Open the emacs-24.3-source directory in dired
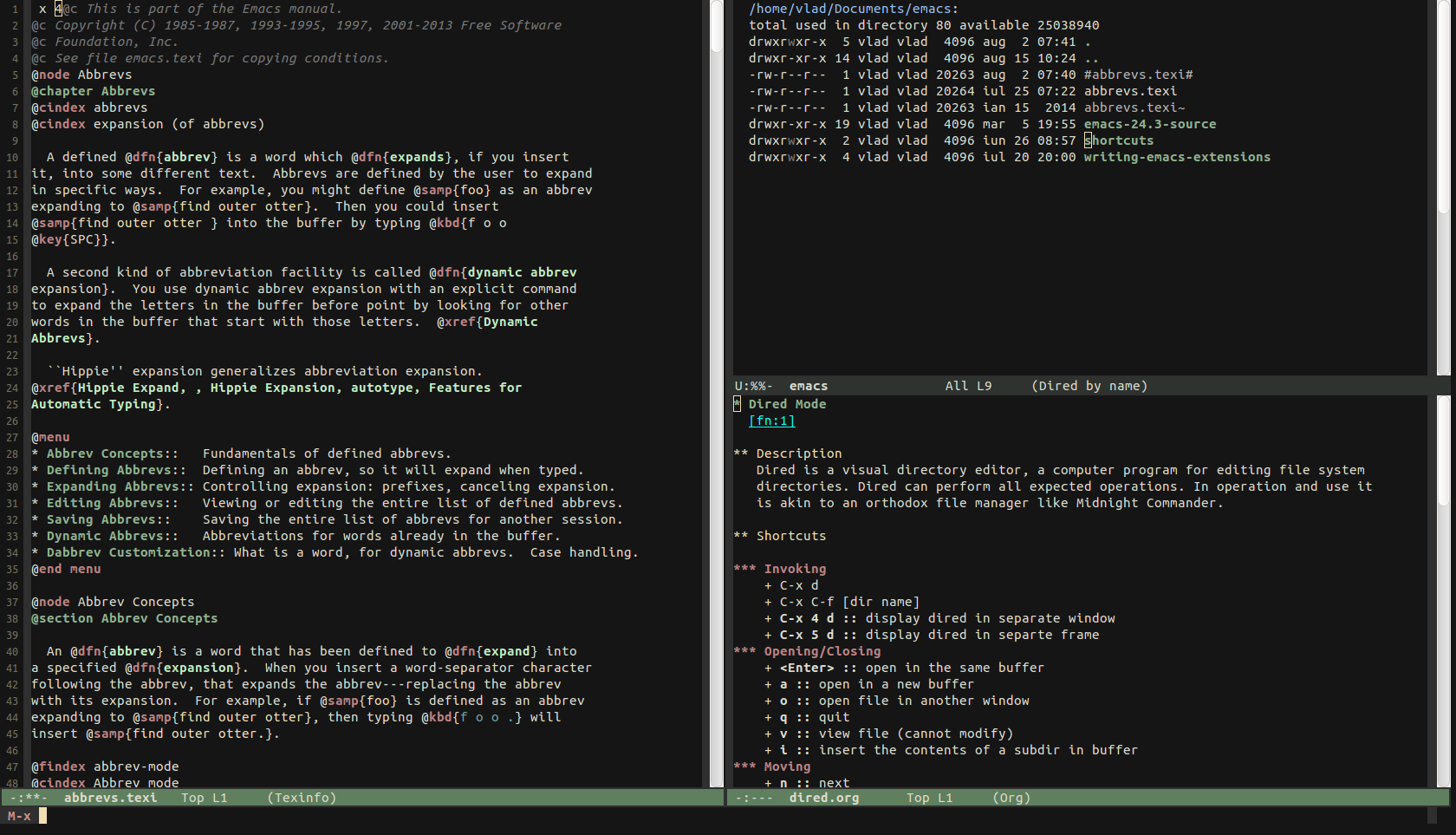1456x835 pixels. (1149, 124)
